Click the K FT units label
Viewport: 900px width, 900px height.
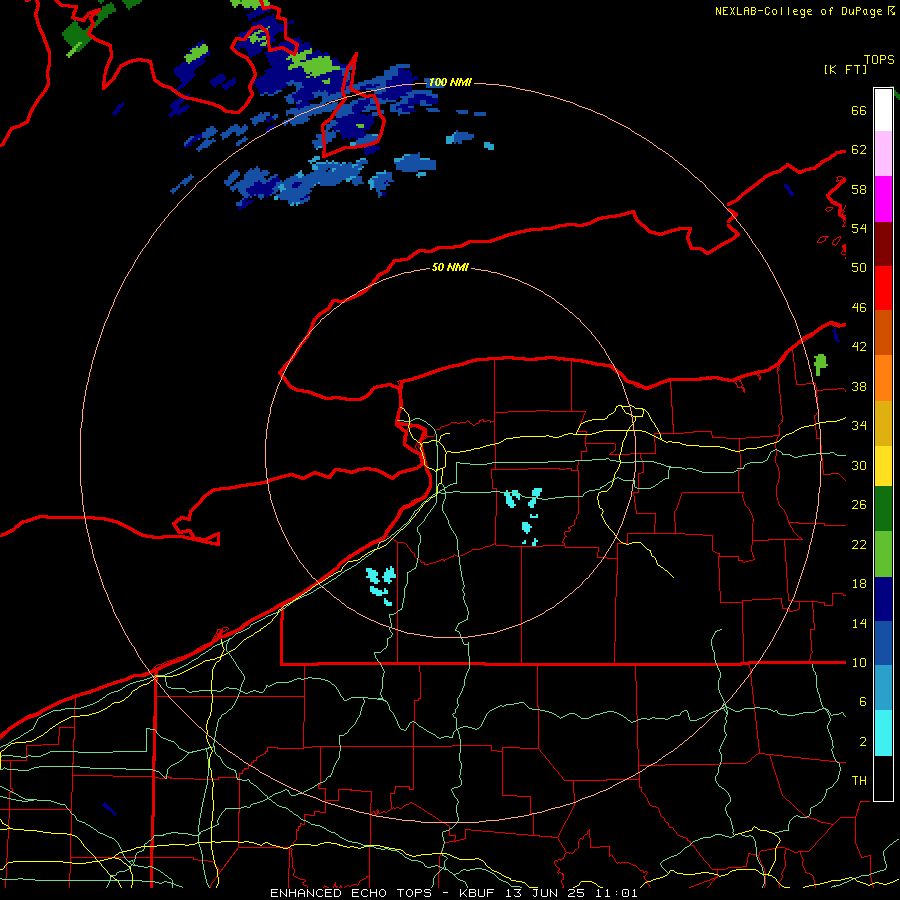[845, 69]
